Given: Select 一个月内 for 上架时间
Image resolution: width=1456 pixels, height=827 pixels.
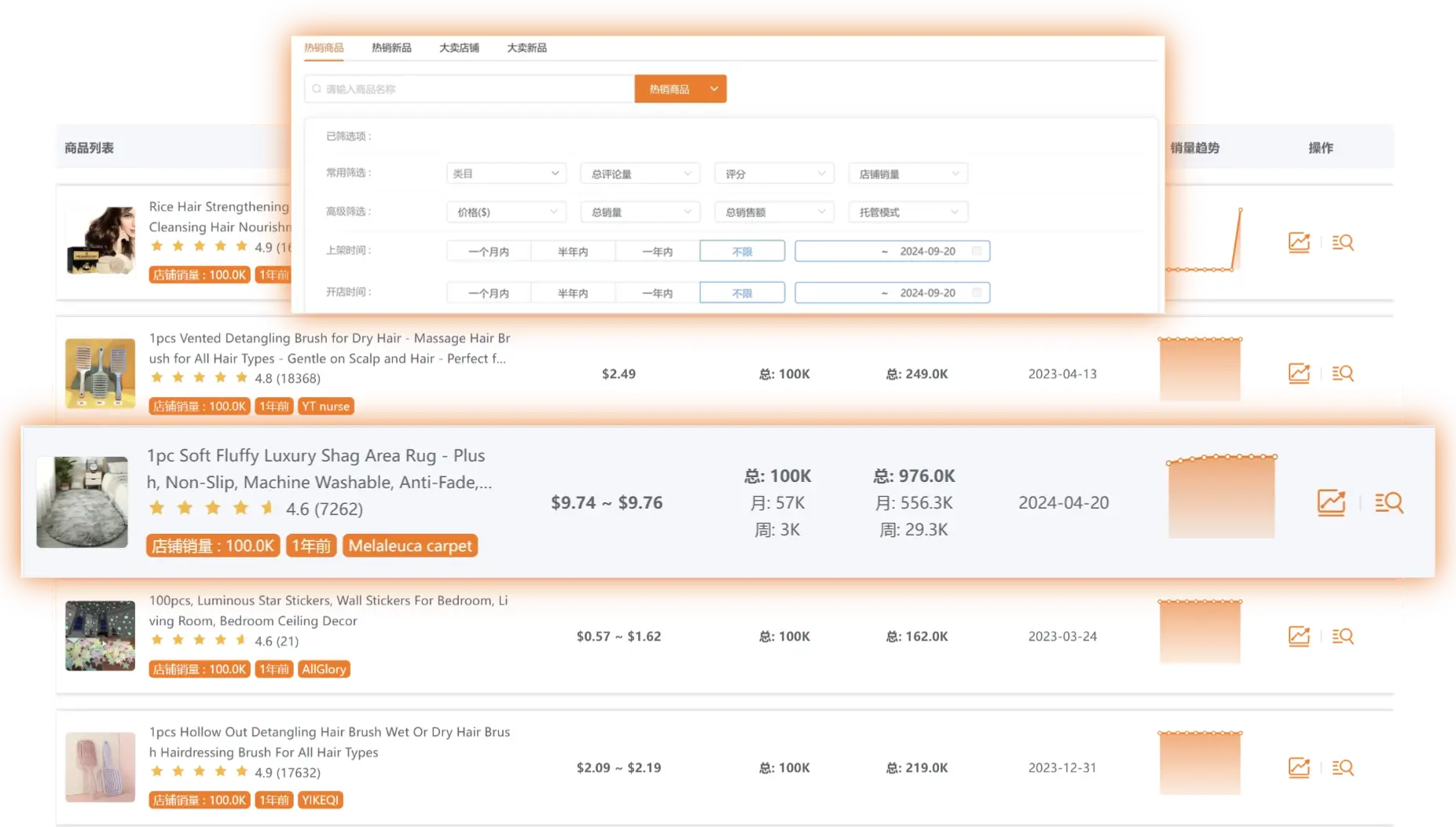Looking at the screenshot, I should point(489,252).
